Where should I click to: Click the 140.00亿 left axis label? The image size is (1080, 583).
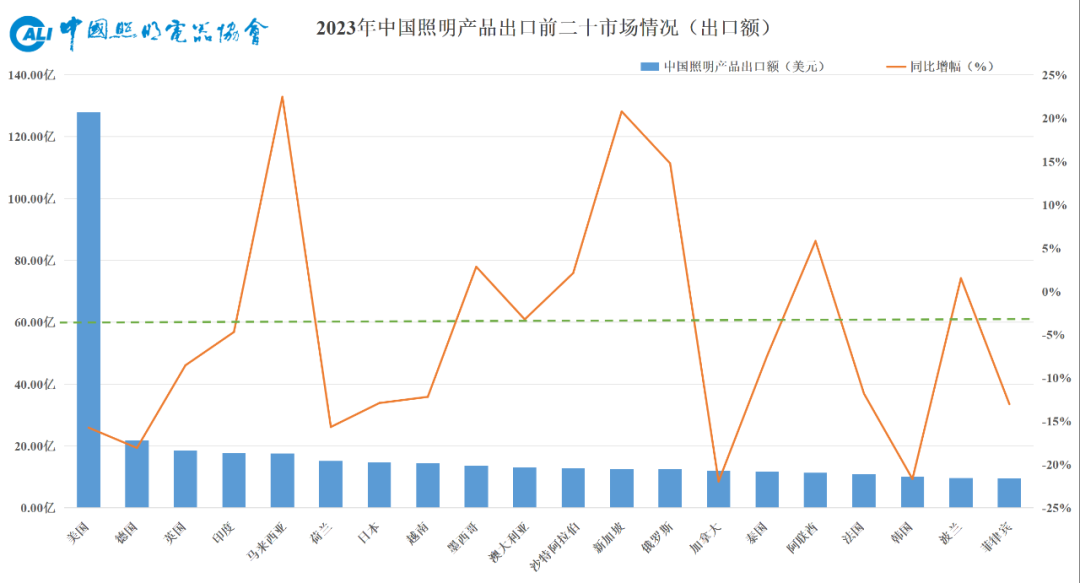32,75
